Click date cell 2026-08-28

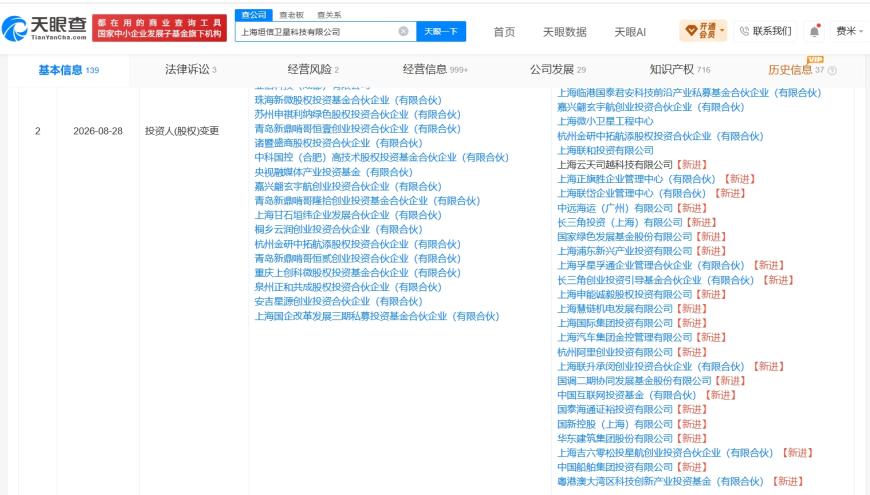[98, 132]
